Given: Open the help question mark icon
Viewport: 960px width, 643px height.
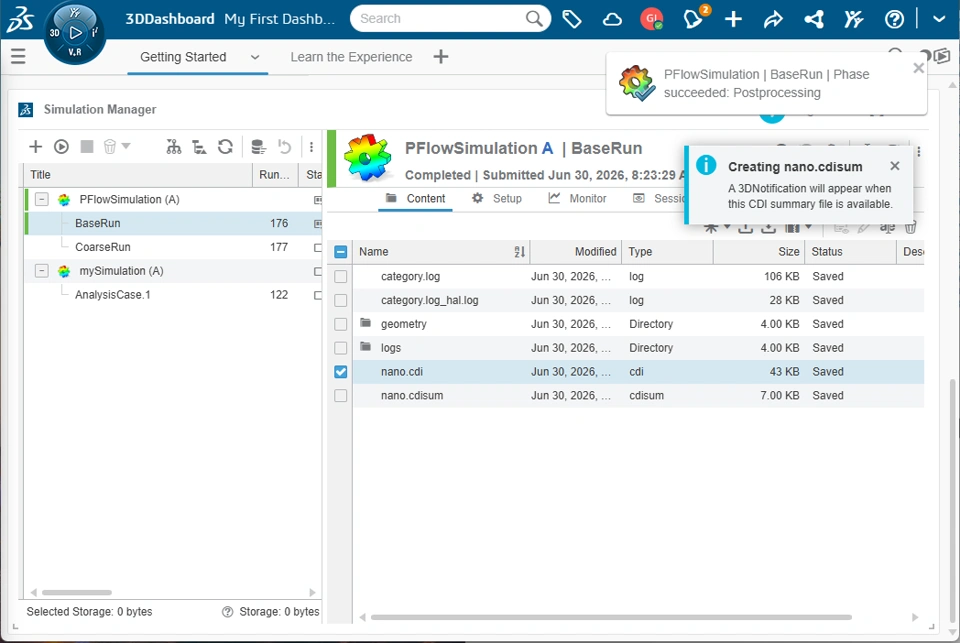Looking at the screenshot, I should pos(894,19).
